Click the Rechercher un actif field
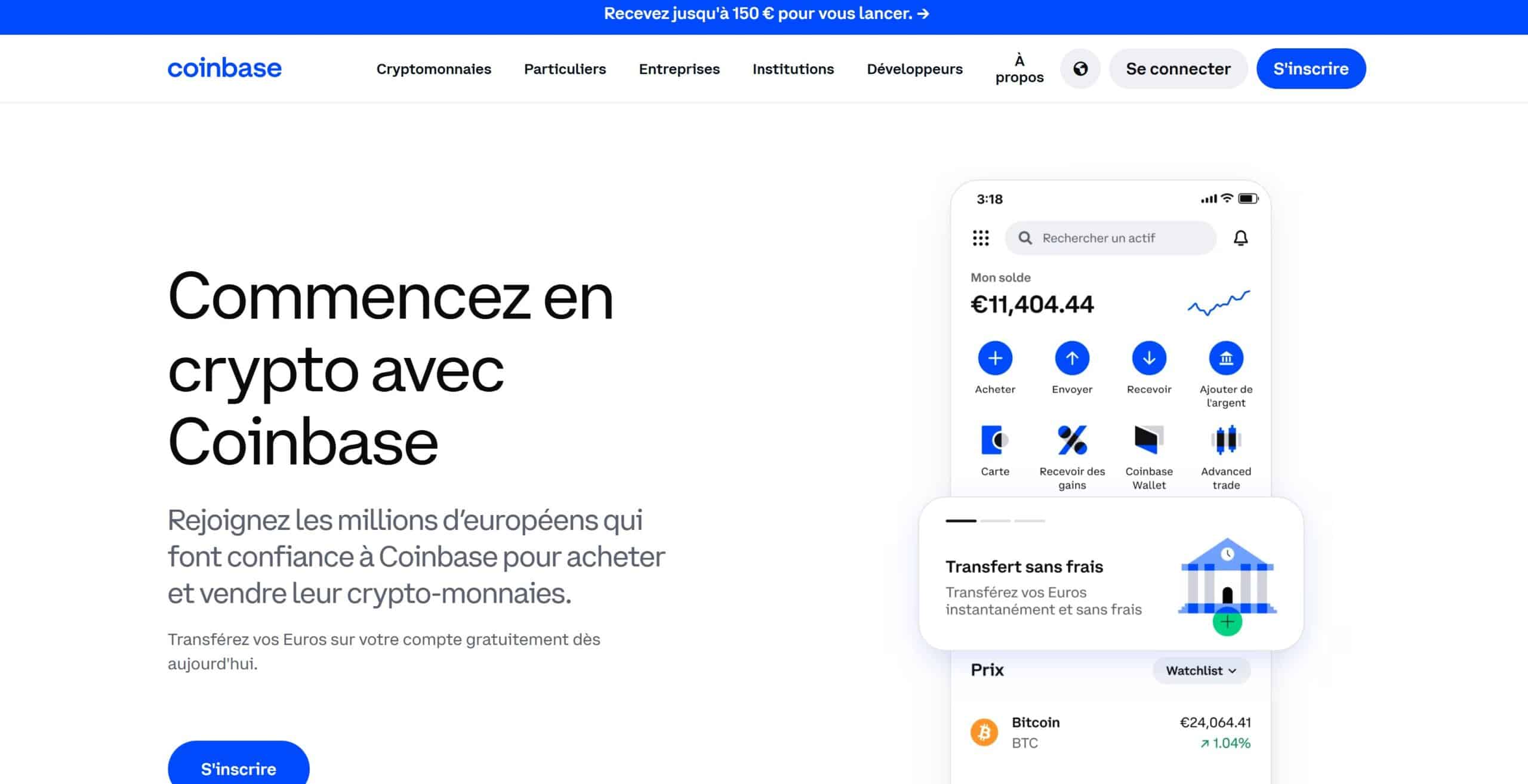Viewport: 1528px width, 784px height. 1111,238
